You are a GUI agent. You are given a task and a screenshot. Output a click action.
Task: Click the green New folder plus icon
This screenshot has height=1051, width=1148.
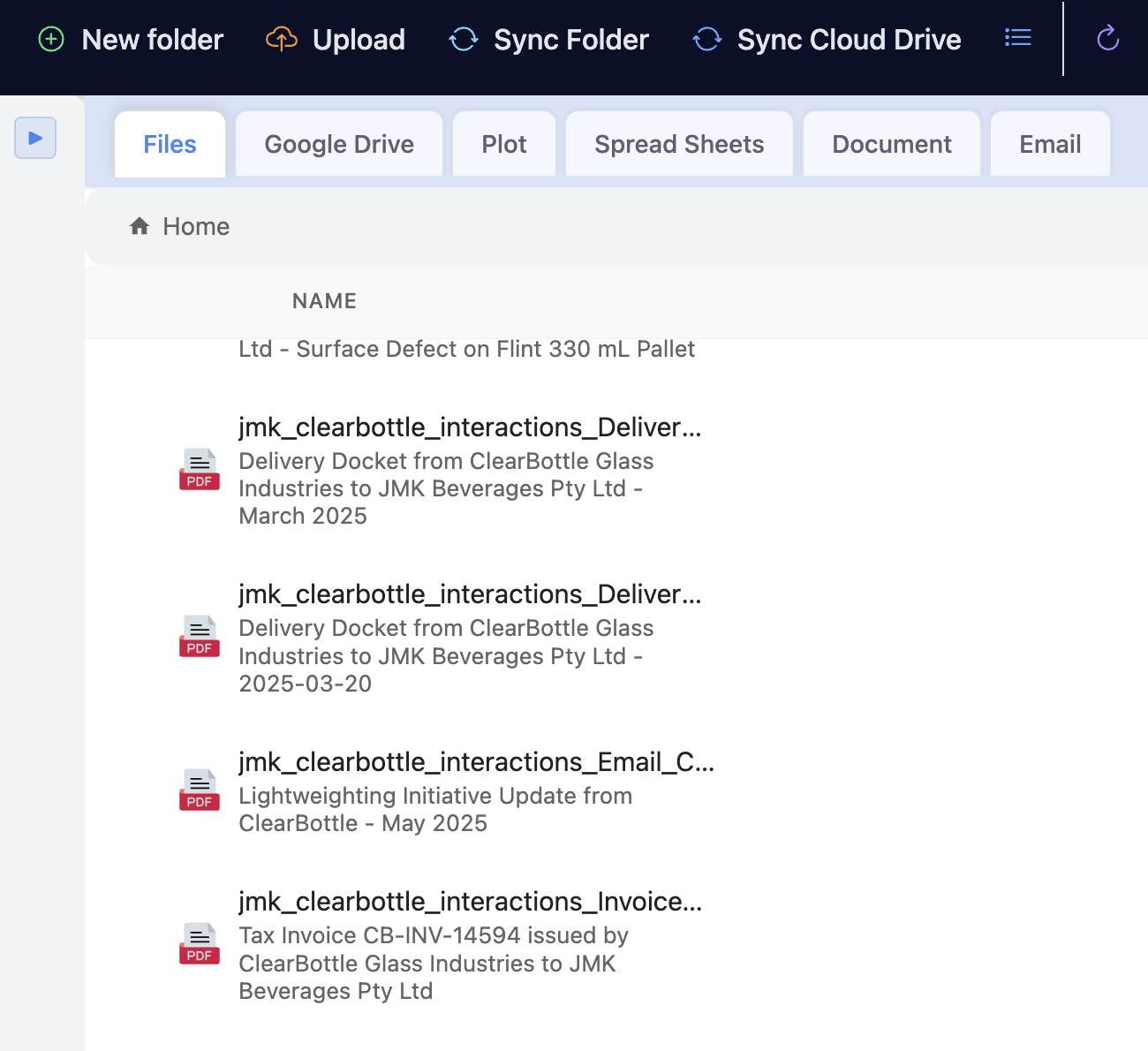pos(51,40)
